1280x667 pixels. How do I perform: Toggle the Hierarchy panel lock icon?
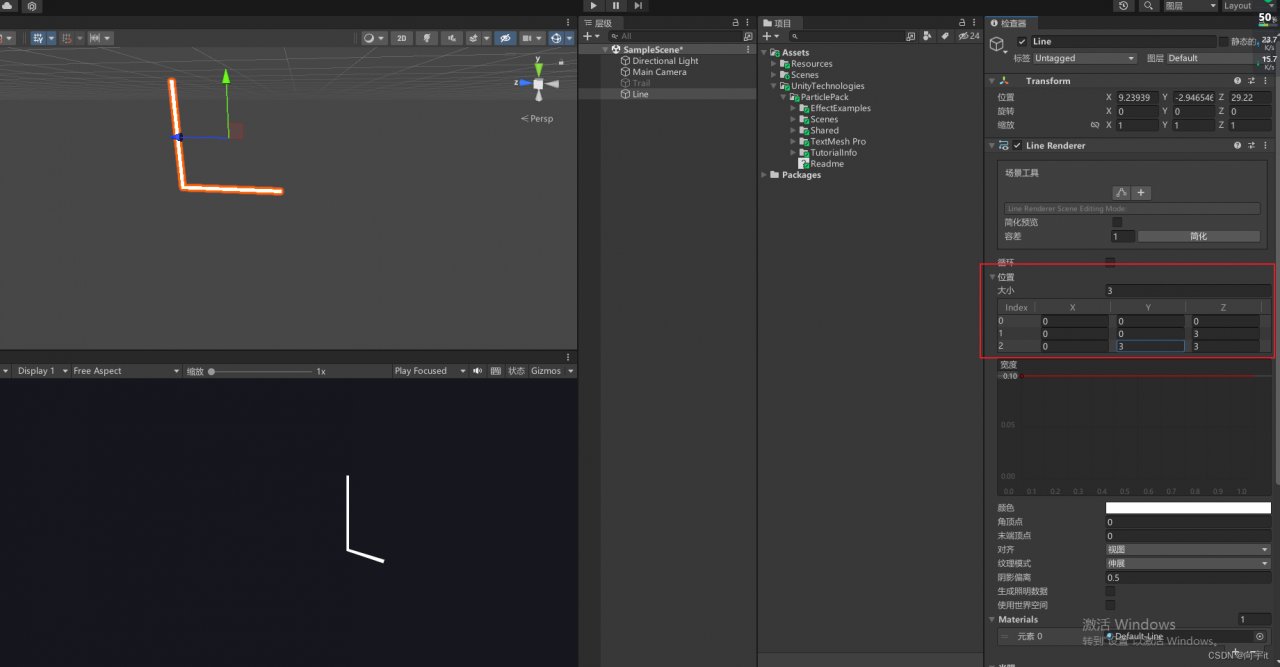point(735,23)
